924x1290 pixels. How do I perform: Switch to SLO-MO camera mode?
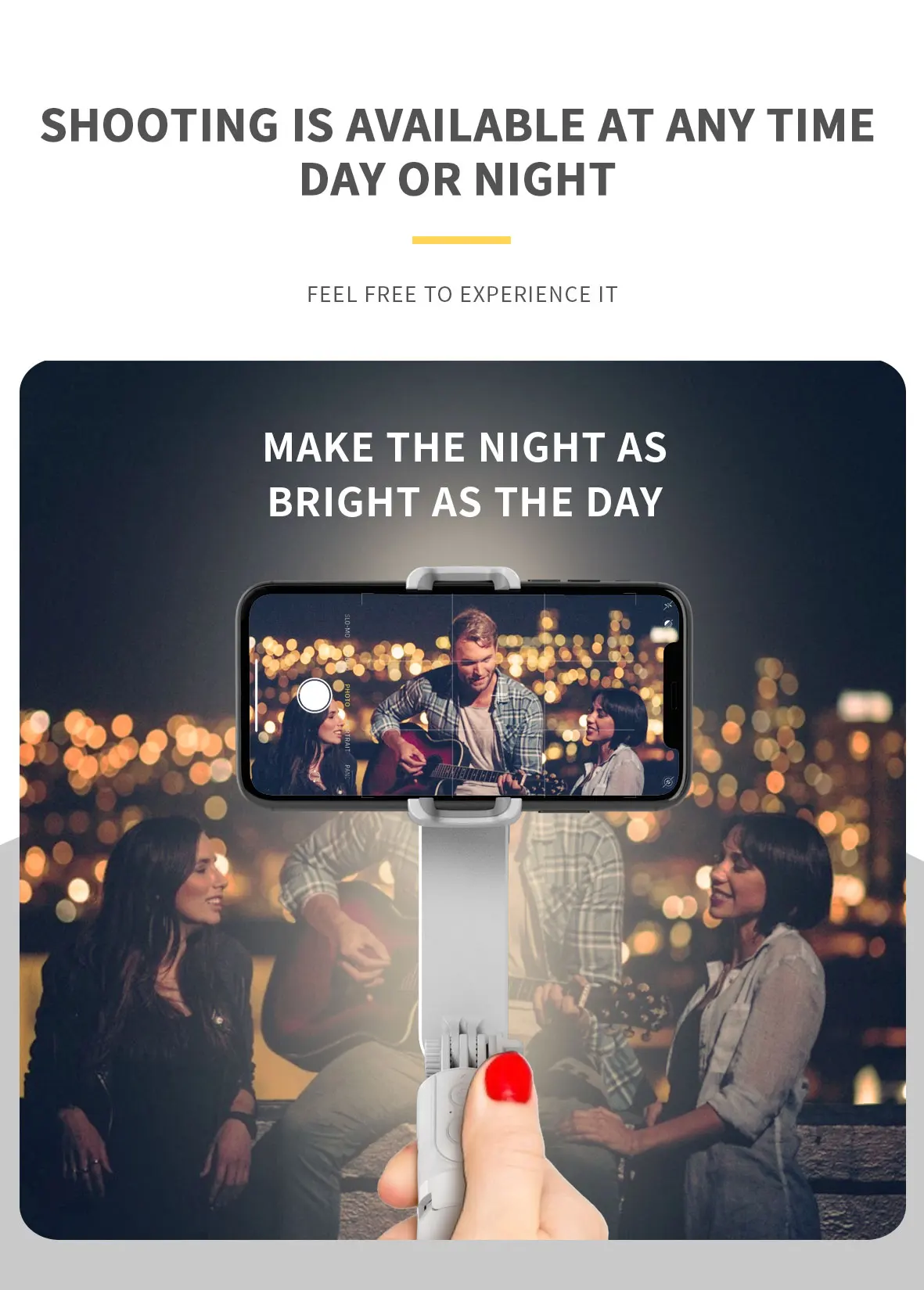(347, 626)
